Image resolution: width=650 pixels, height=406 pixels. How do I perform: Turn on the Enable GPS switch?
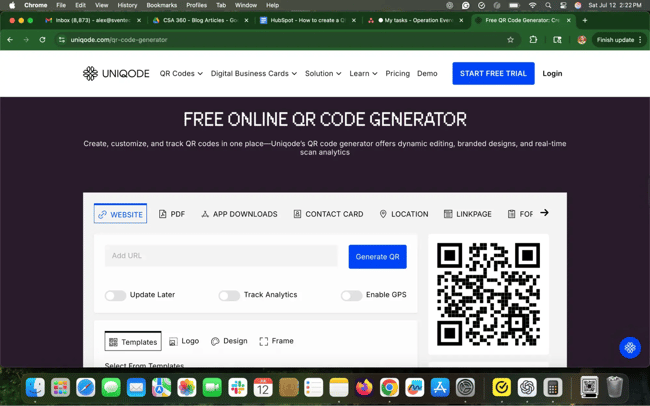pos(351,295)
